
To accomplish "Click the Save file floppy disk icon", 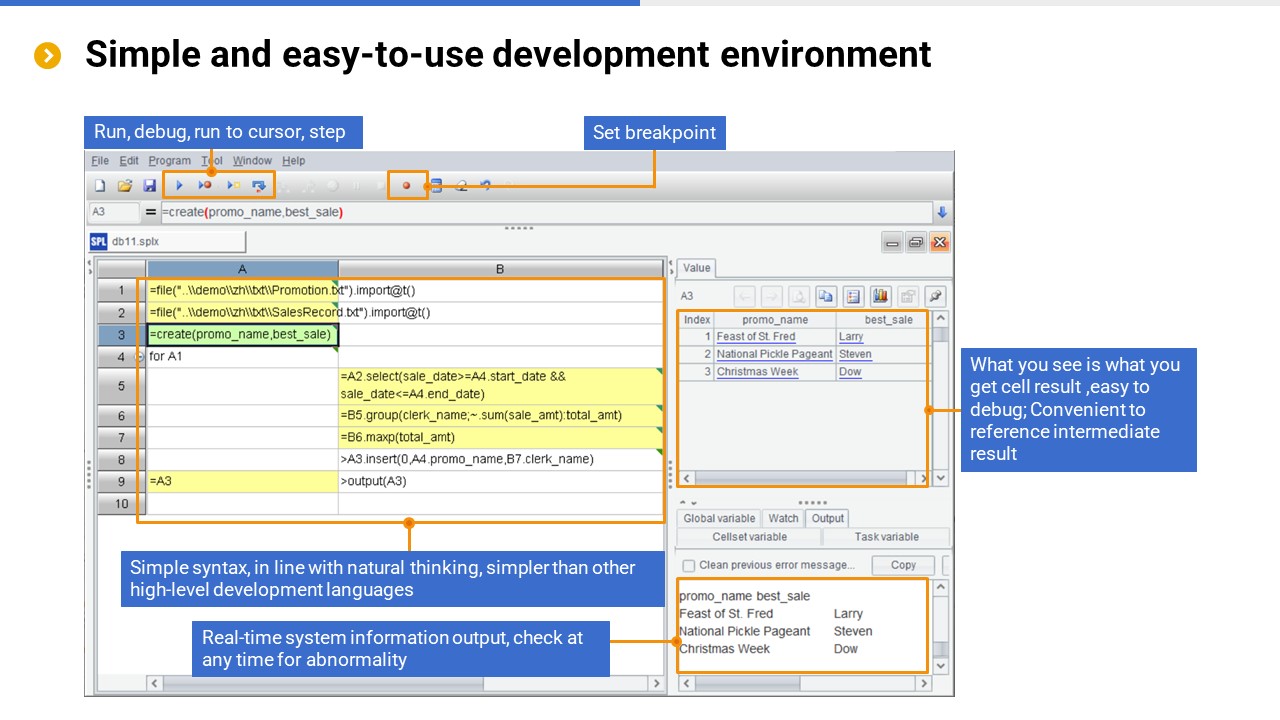I will point(150,185).
